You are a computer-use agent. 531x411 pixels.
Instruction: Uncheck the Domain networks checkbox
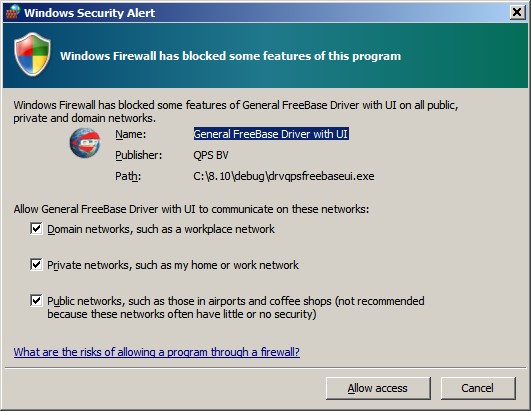[36, 229]
